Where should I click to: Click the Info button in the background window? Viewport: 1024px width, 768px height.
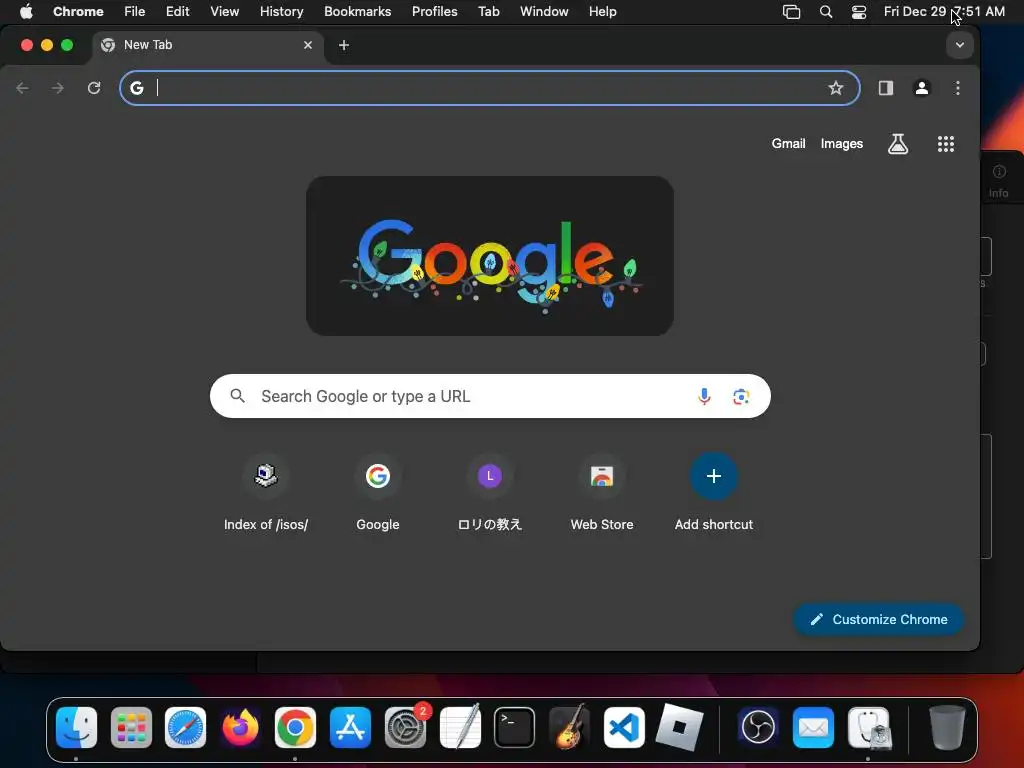coord(999,181)
